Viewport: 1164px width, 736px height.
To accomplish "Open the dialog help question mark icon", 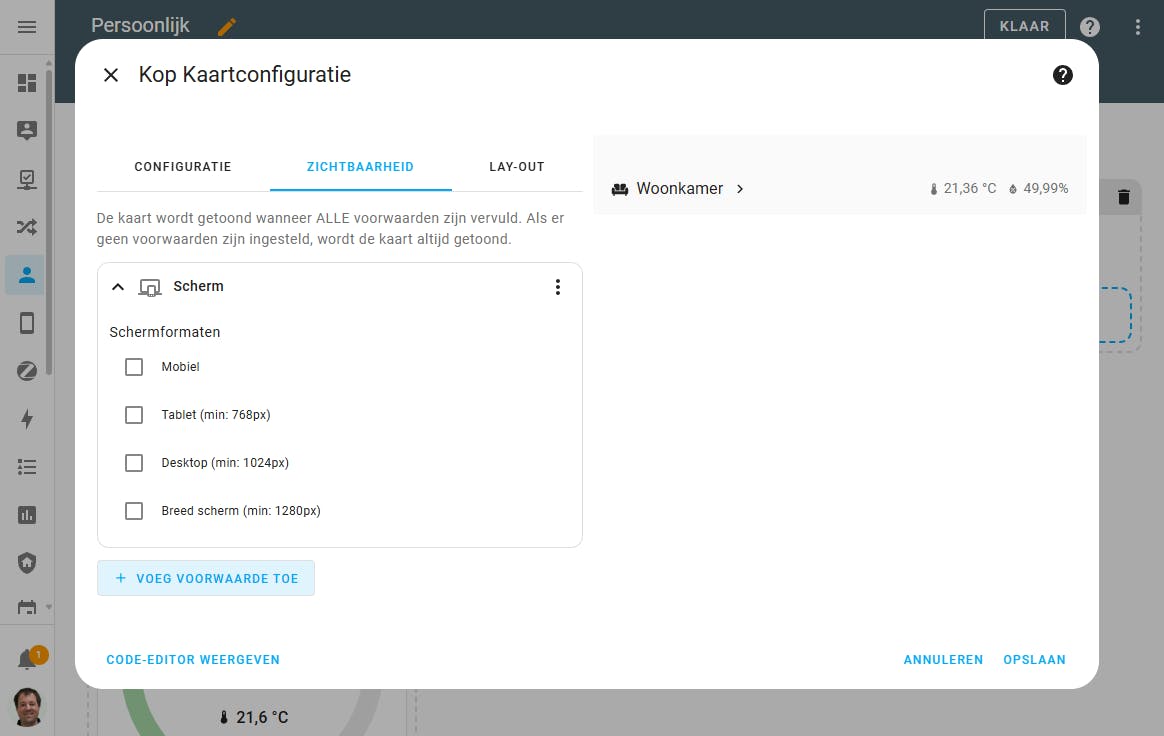I will point(1062,75).
